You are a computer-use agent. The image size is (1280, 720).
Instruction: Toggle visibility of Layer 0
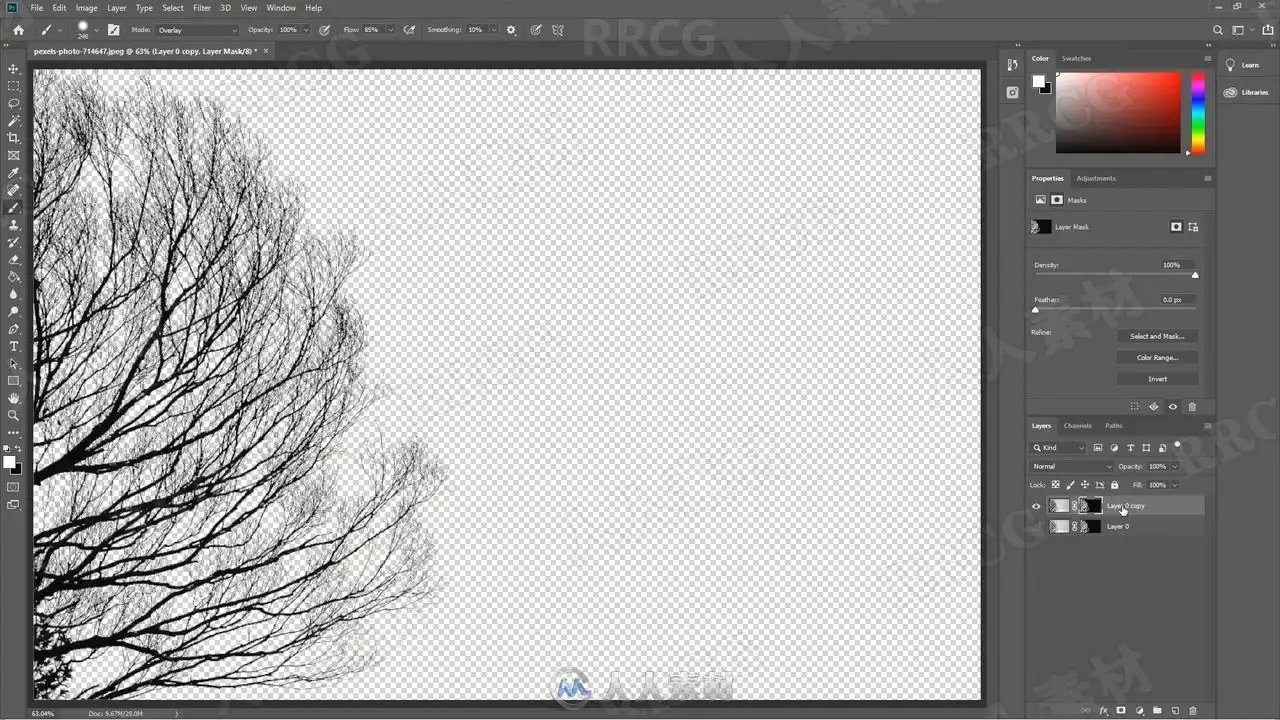click(1036, 526)
